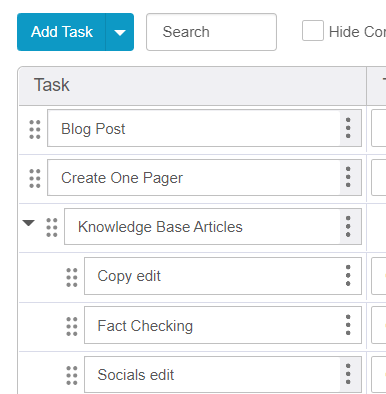Click the Fact Checking drag handle
Viewport: 386px width, 394px height.
point(72,326)
